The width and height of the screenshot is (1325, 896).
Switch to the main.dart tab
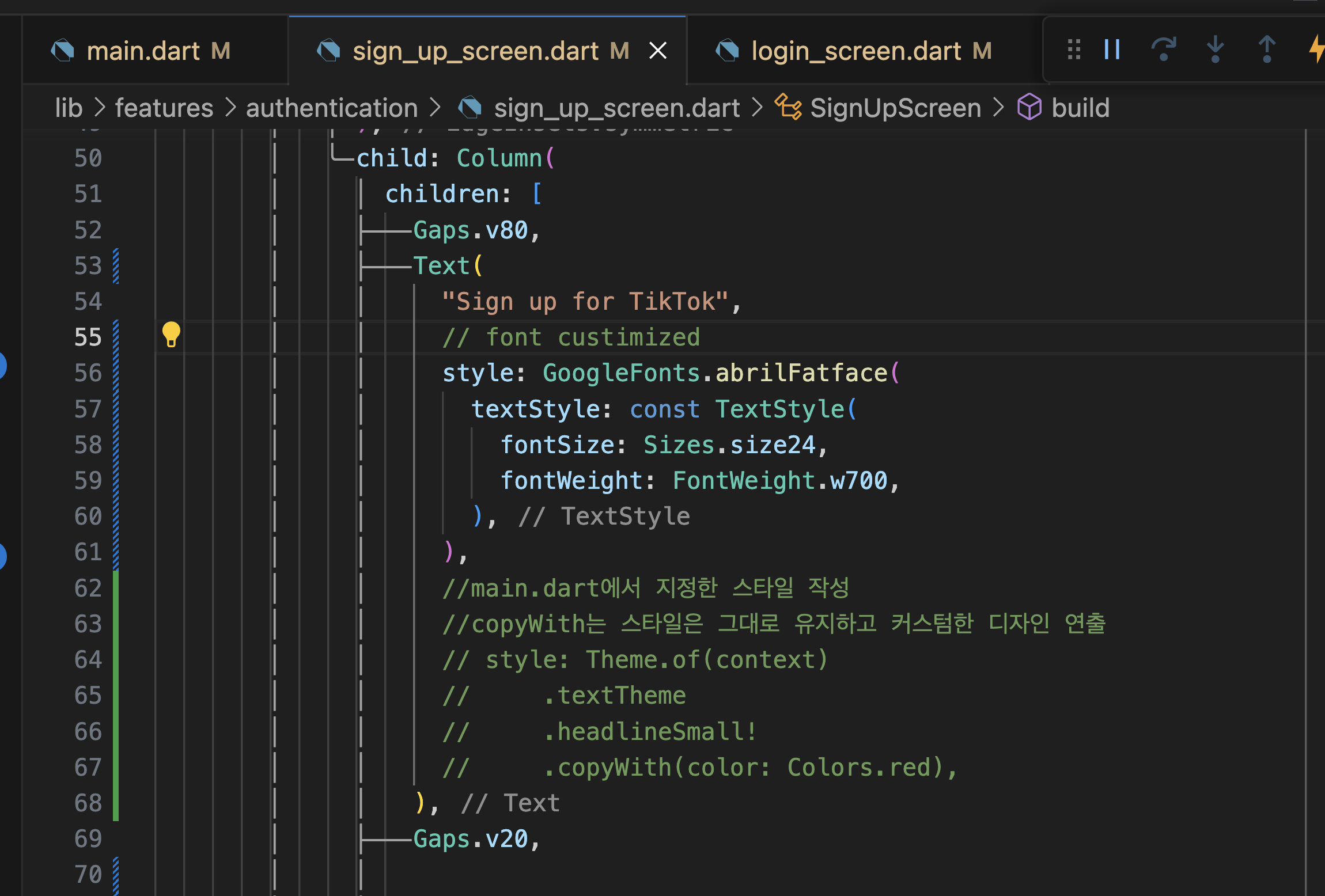point(143,51)
